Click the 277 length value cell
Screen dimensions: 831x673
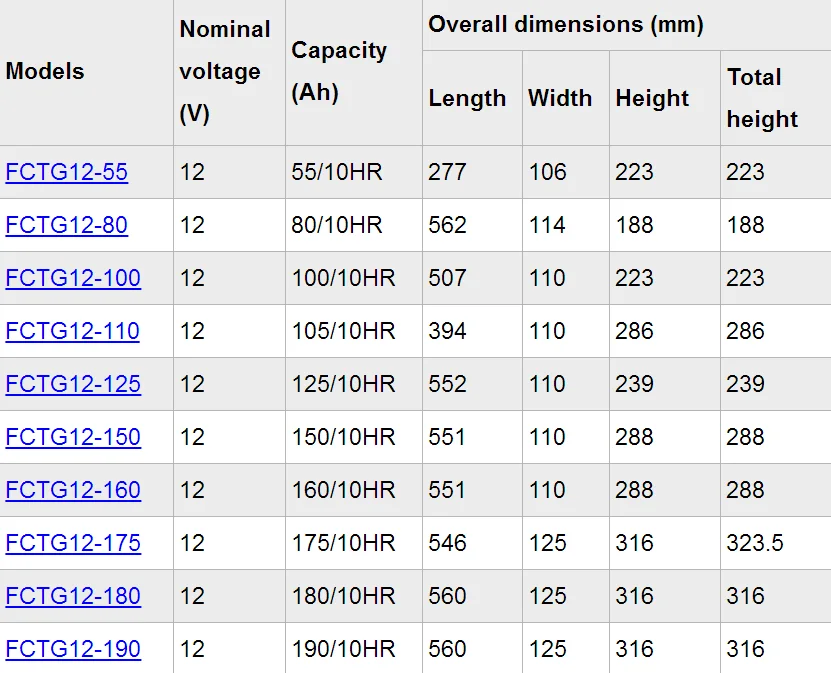[x=447, y=172]
